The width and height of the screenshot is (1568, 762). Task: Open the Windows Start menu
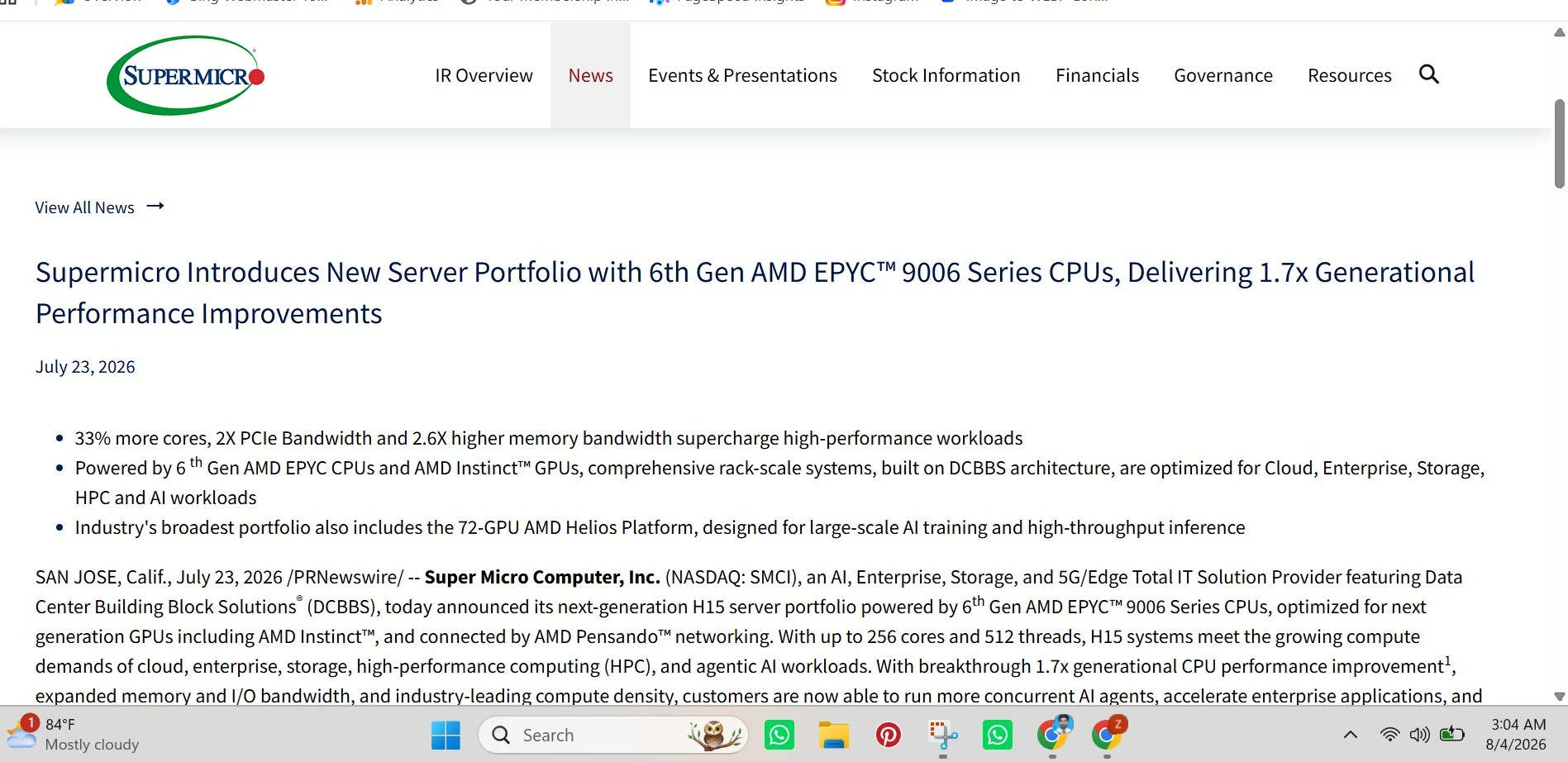click(x=446, y=735)
